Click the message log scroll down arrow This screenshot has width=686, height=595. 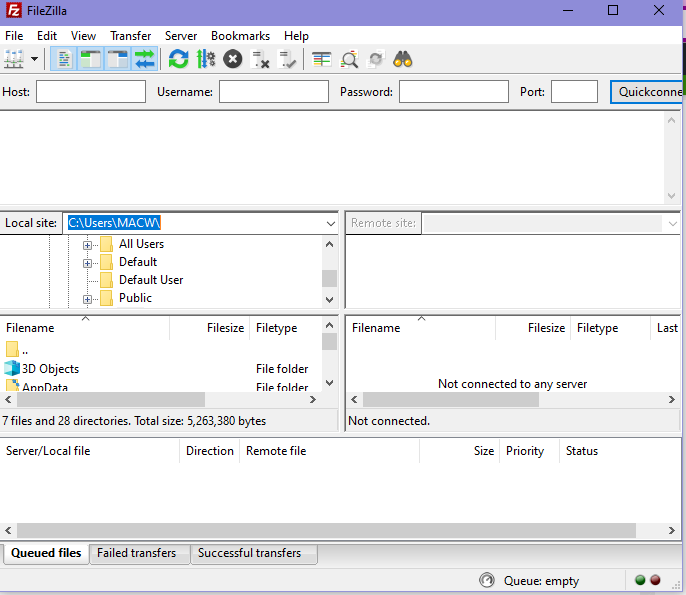[x=672, y=196]
